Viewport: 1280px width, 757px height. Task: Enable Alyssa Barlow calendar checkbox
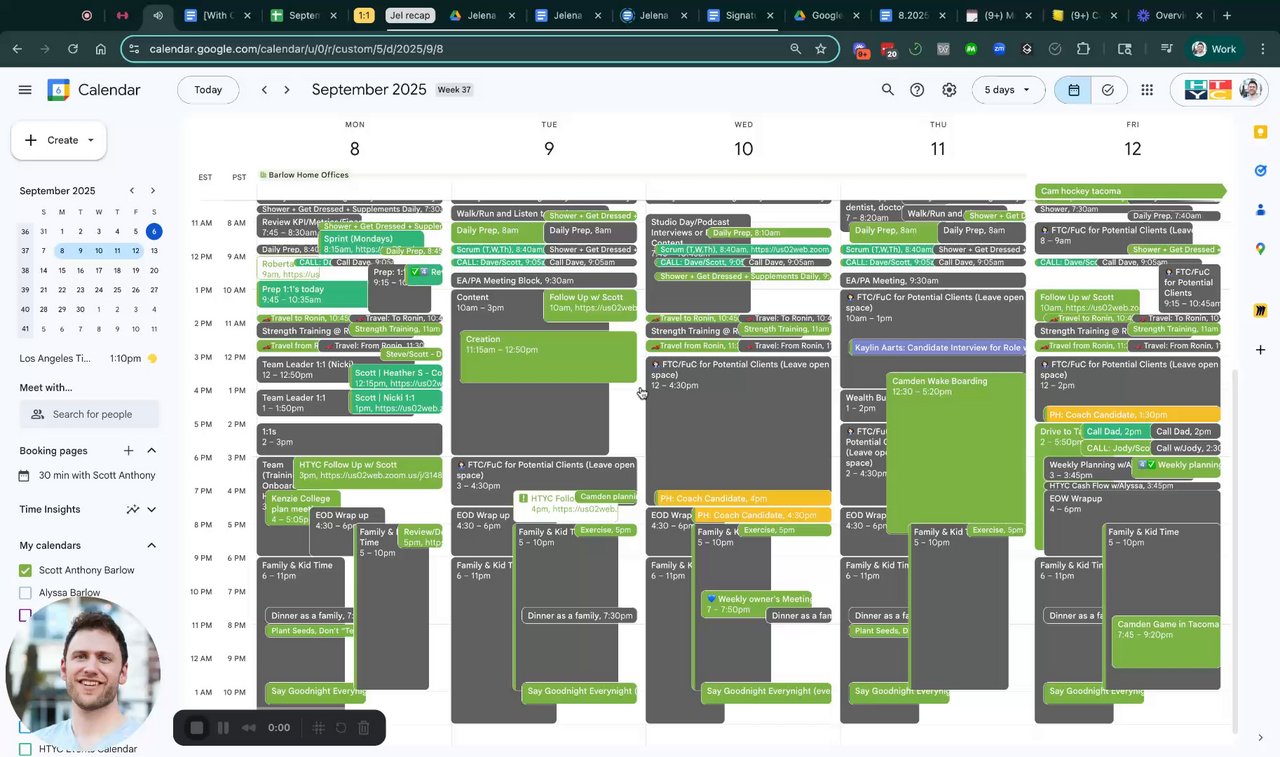(25, 593)
